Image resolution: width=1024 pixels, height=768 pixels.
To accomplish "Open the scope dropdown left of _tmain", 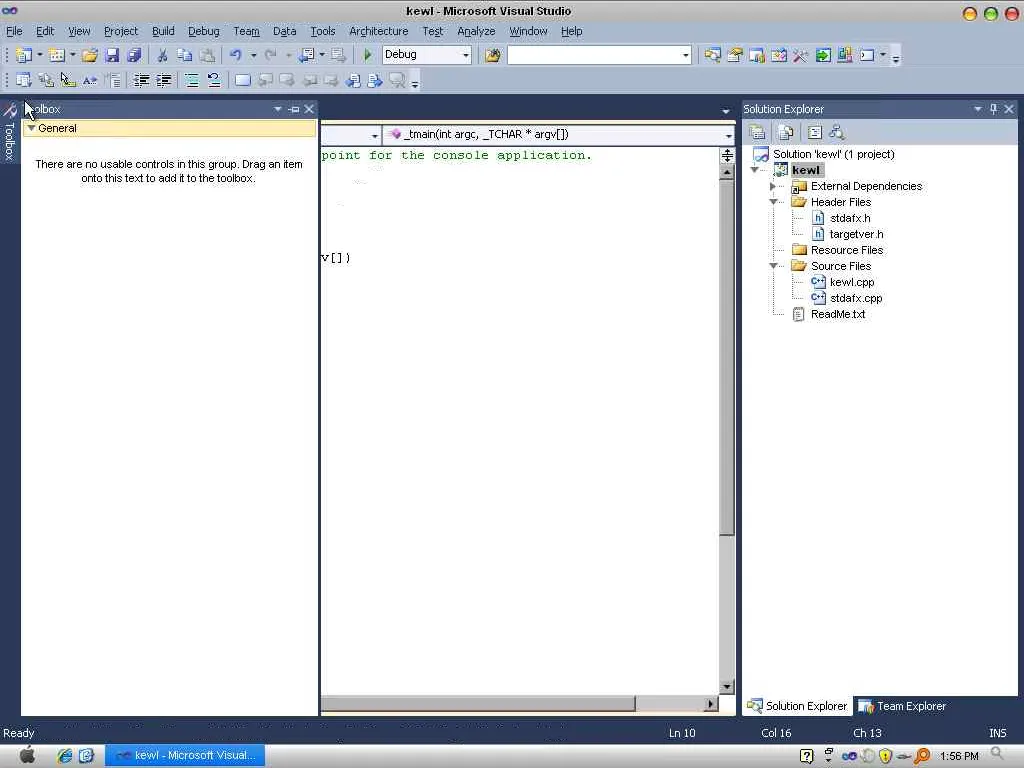I will point(374,135).
